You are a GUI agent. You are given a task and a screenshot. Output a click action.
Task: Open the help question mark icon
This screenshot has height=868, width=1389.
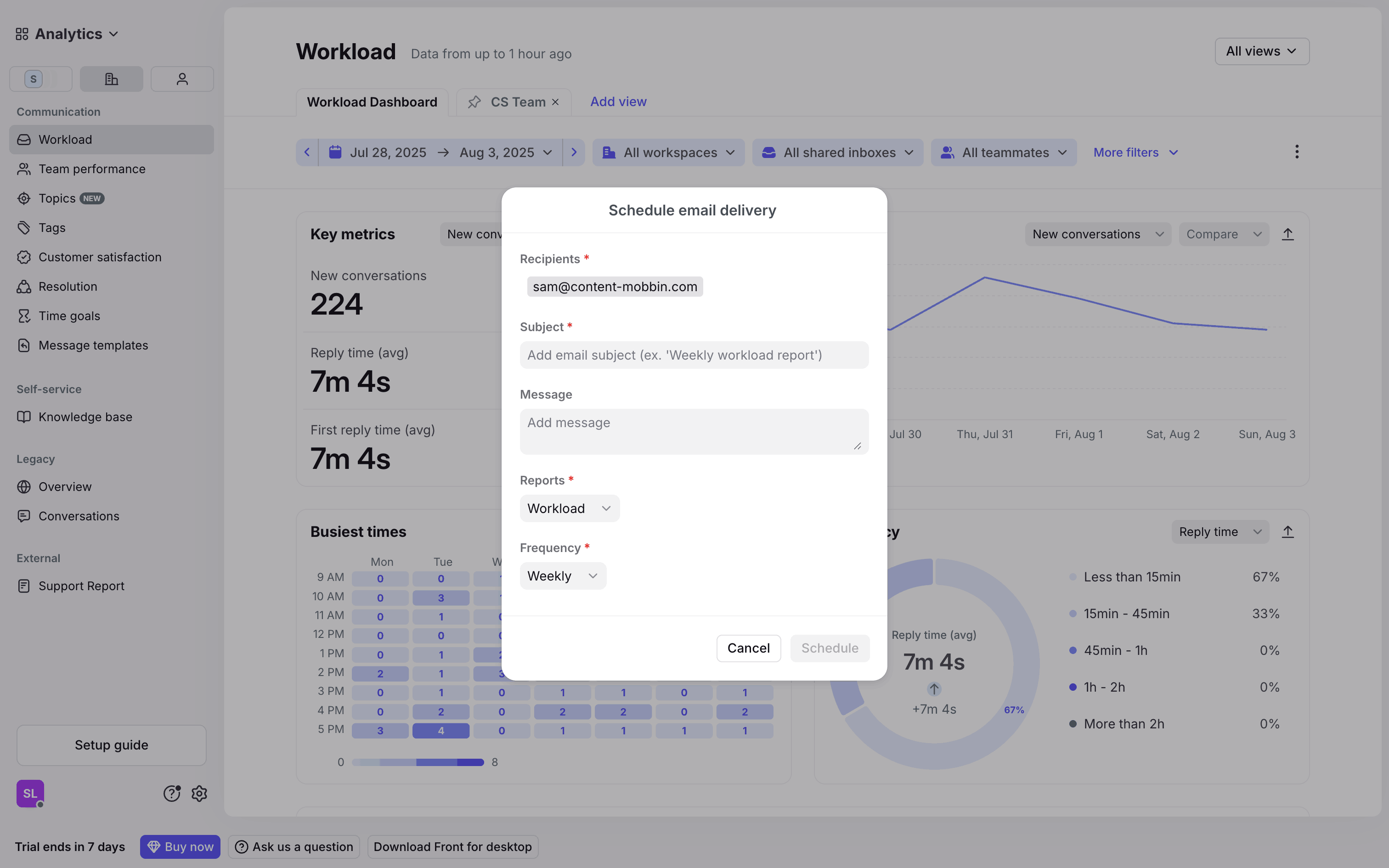[172, 794]
